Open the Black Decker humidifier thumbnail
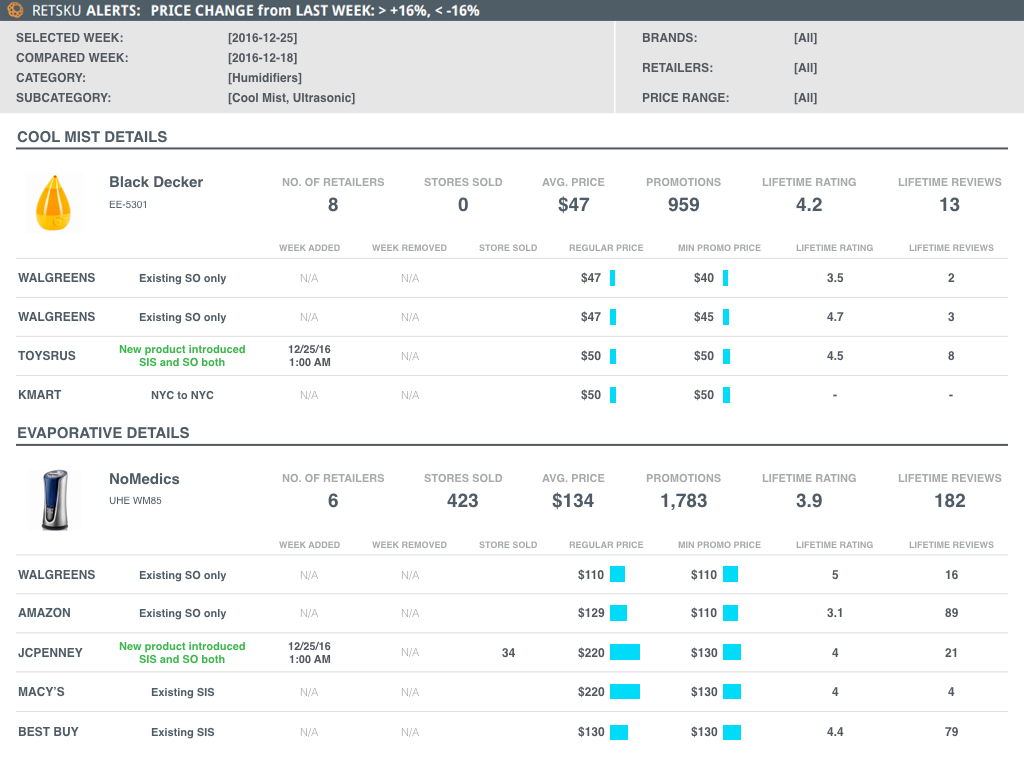The width and height of the screenshot is (1024, 768). tap(54, 202)
